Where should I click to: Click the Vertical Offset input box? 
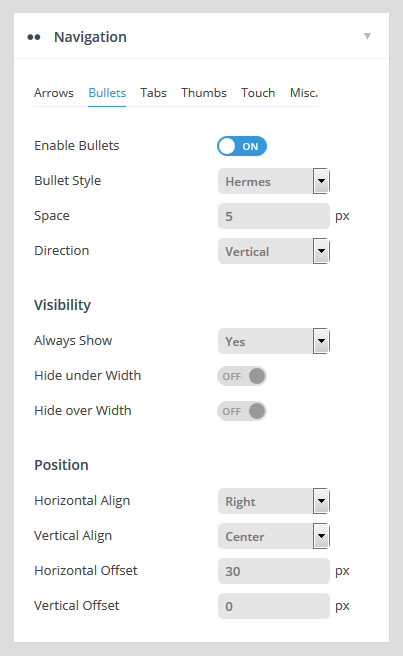[274, 606]
